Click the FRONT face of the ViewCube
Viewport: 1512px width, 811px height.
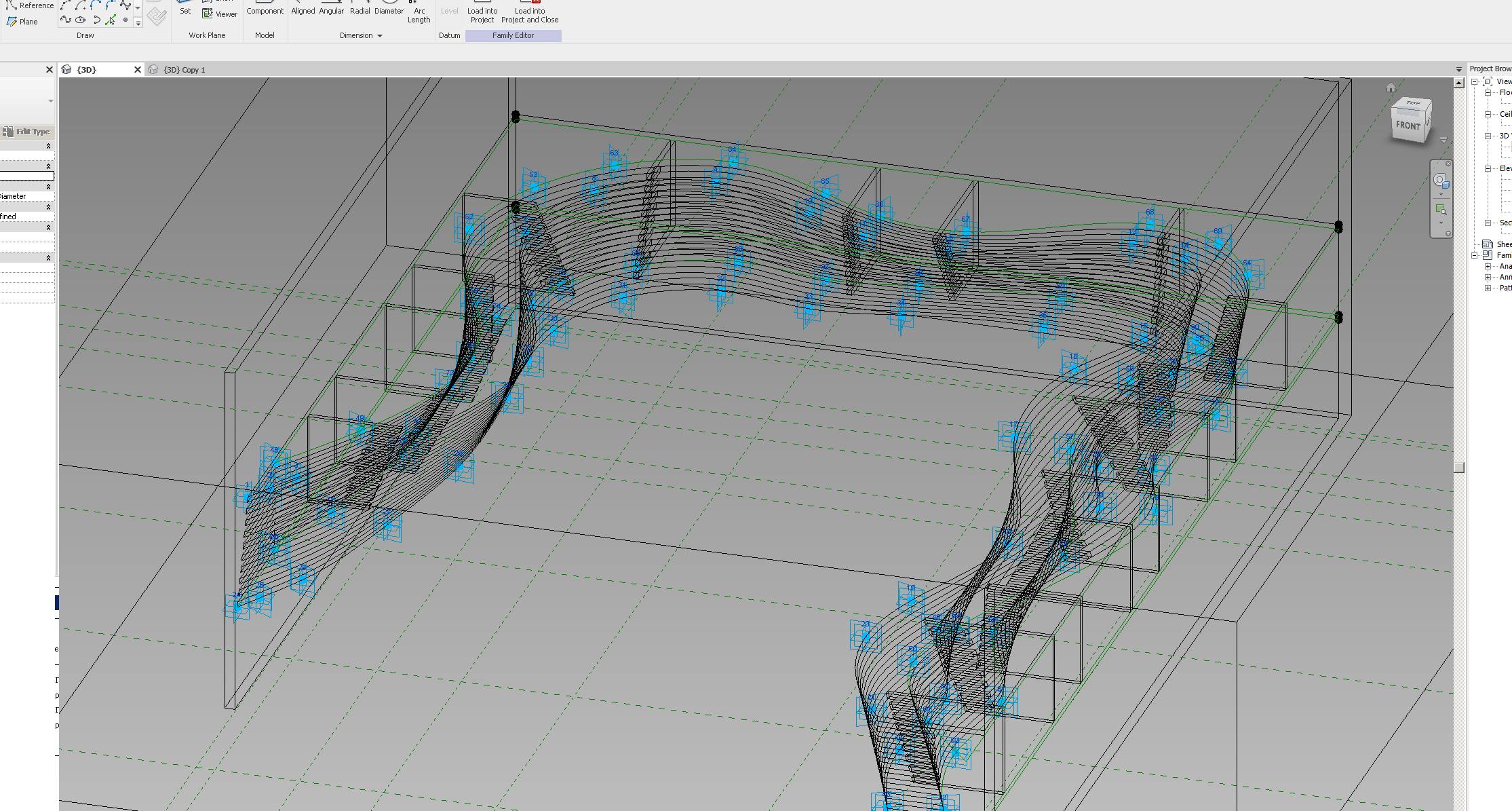point(1408,126)
